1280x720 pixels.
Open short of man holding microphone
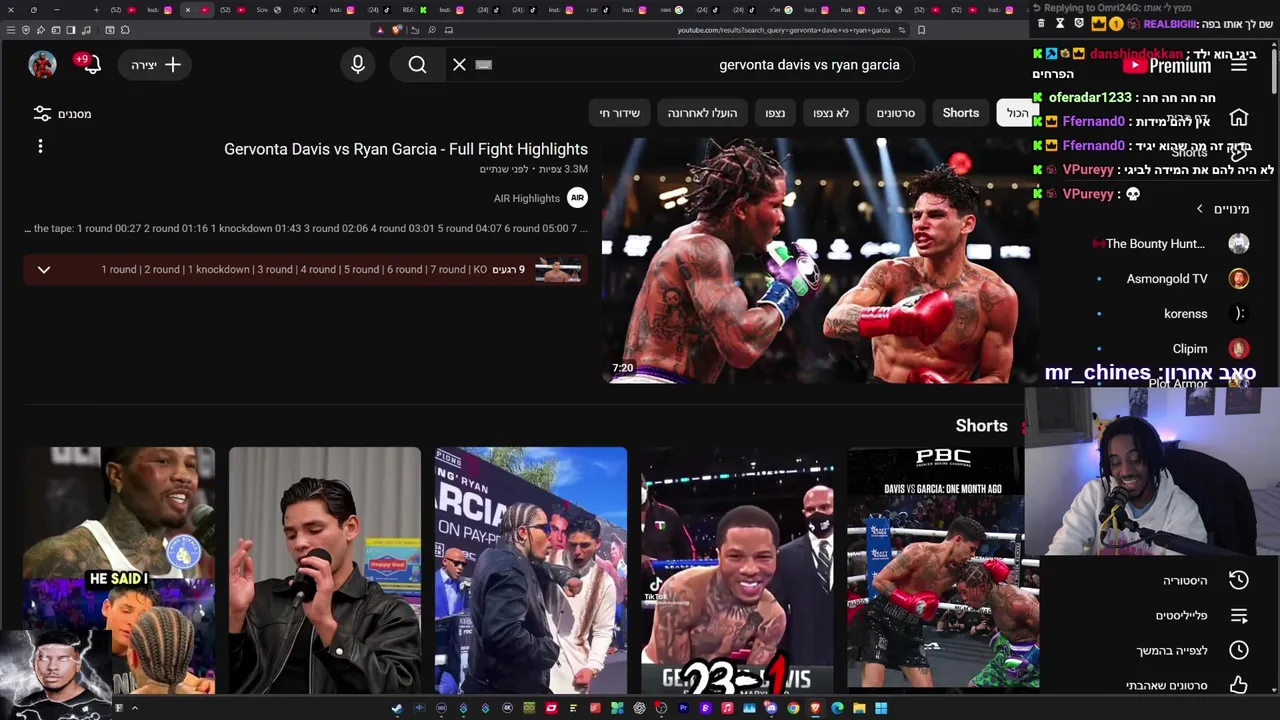pos(325,570)
